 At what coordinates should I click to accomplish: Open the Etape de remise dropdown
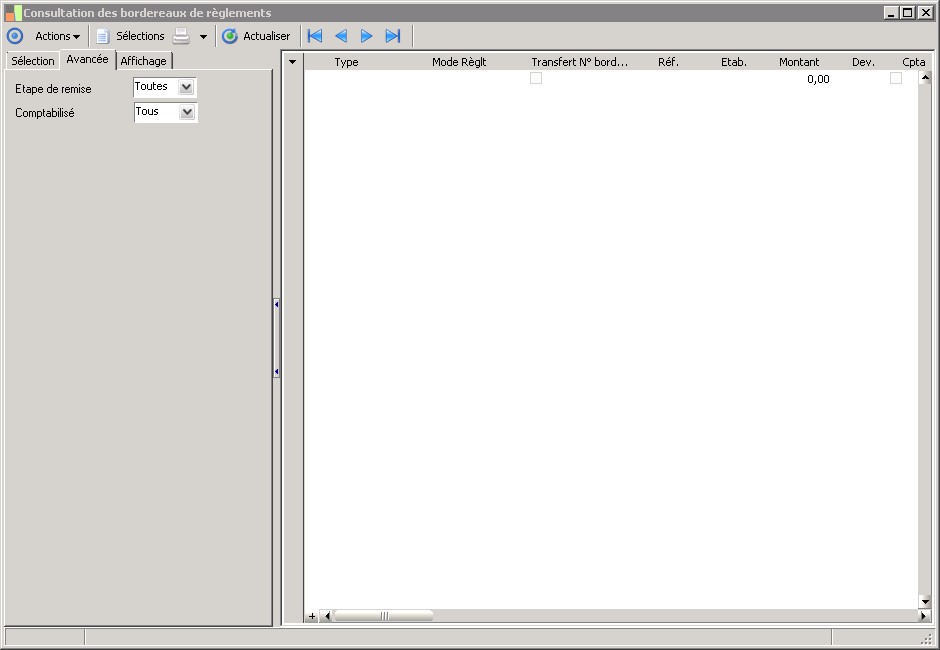pos(186,88)
